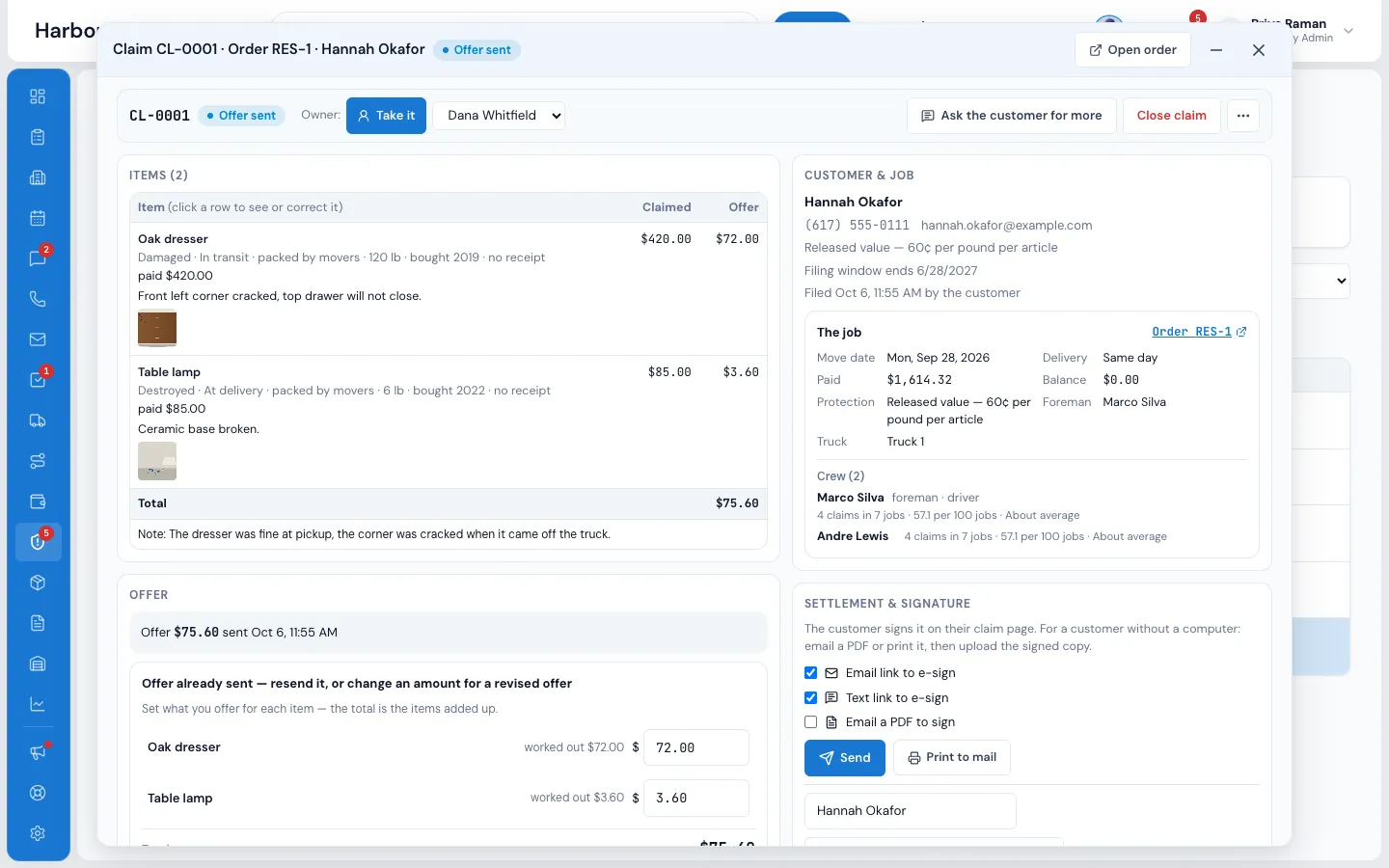Click the Open order button
The height and width of the screenshot is (868, 1389).
point(1132,50)
